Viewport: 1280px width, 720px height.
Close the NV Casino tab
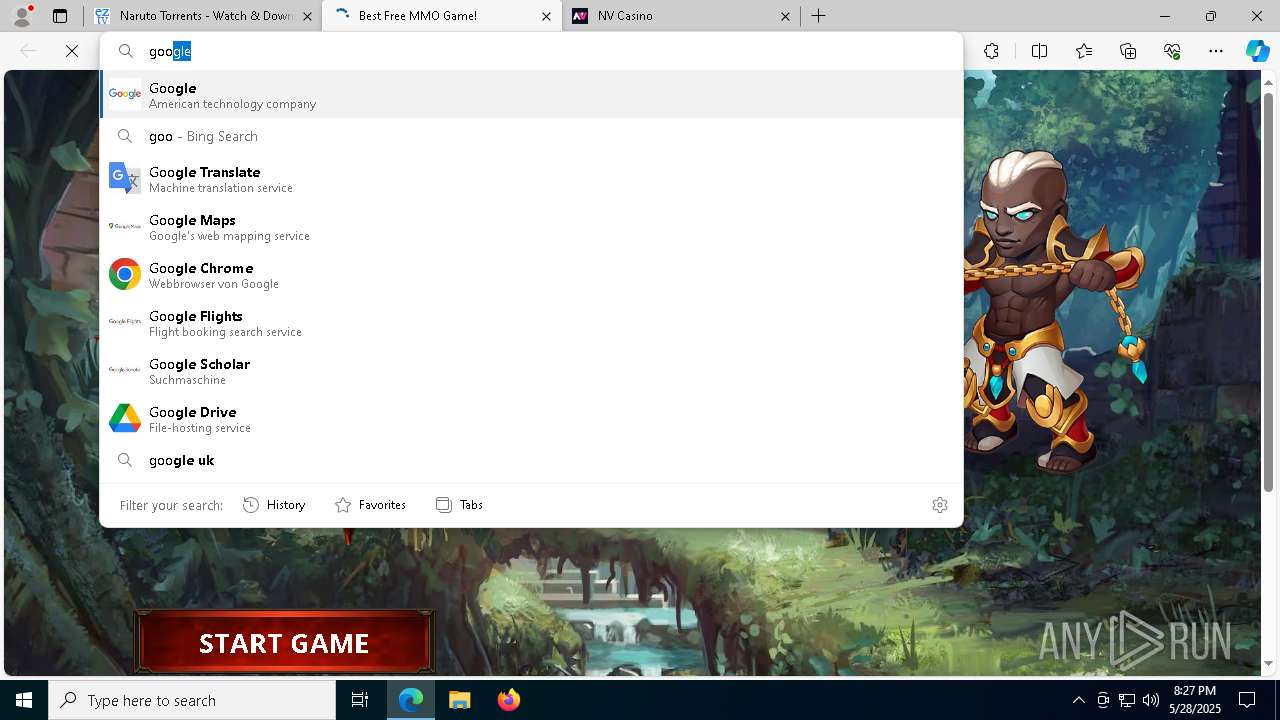pyautogui.click(x=785, y=16)
